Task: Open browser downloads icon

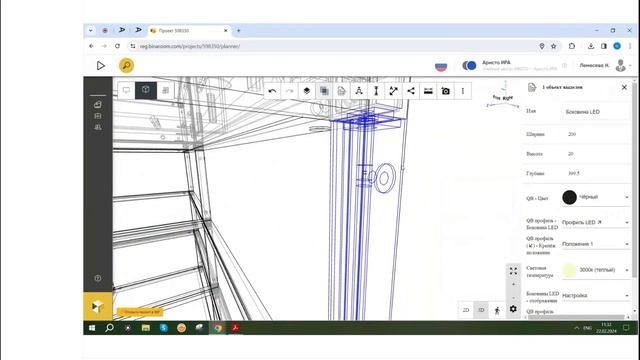Action: [591, 46]
